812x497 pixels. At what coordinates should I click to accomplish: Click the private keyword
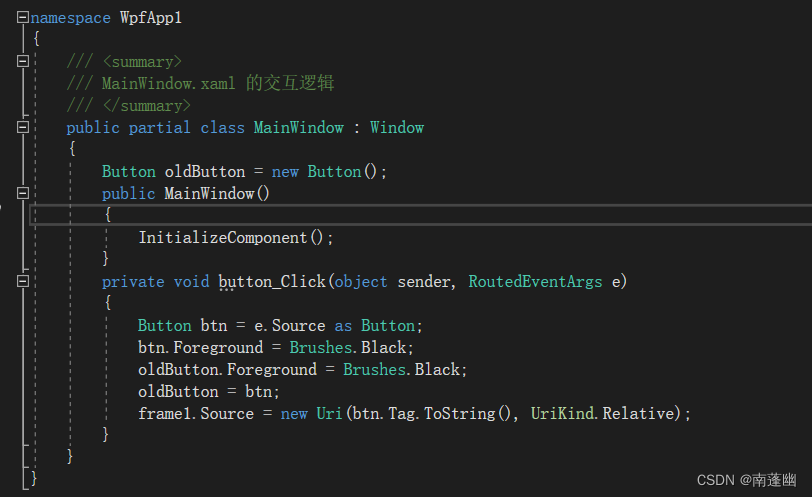[x=133, y=282]
